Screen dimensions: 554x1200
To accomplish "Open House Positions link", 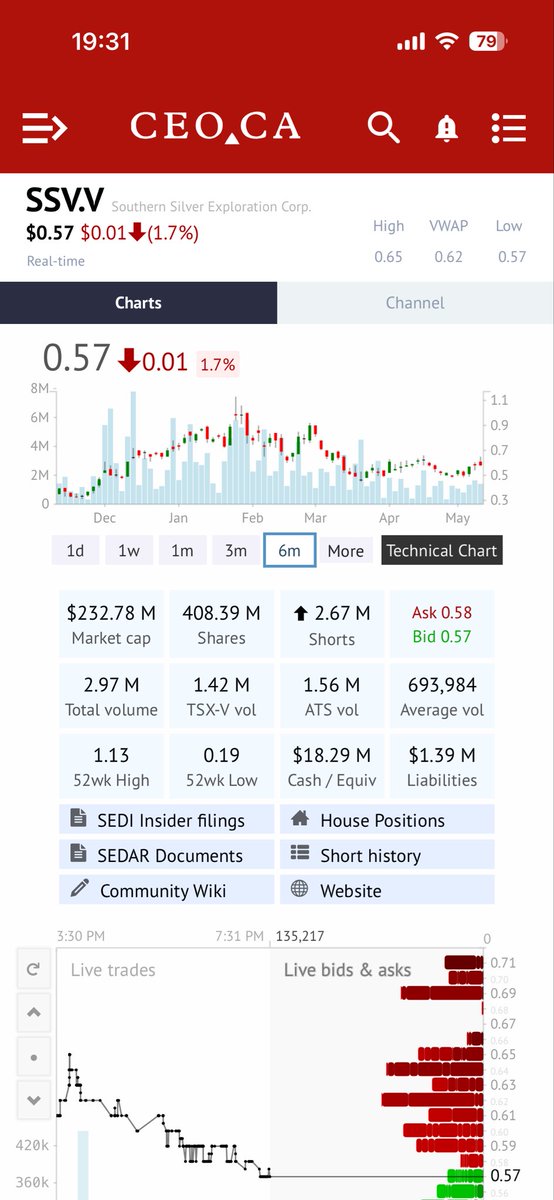I will click(387, 820).
